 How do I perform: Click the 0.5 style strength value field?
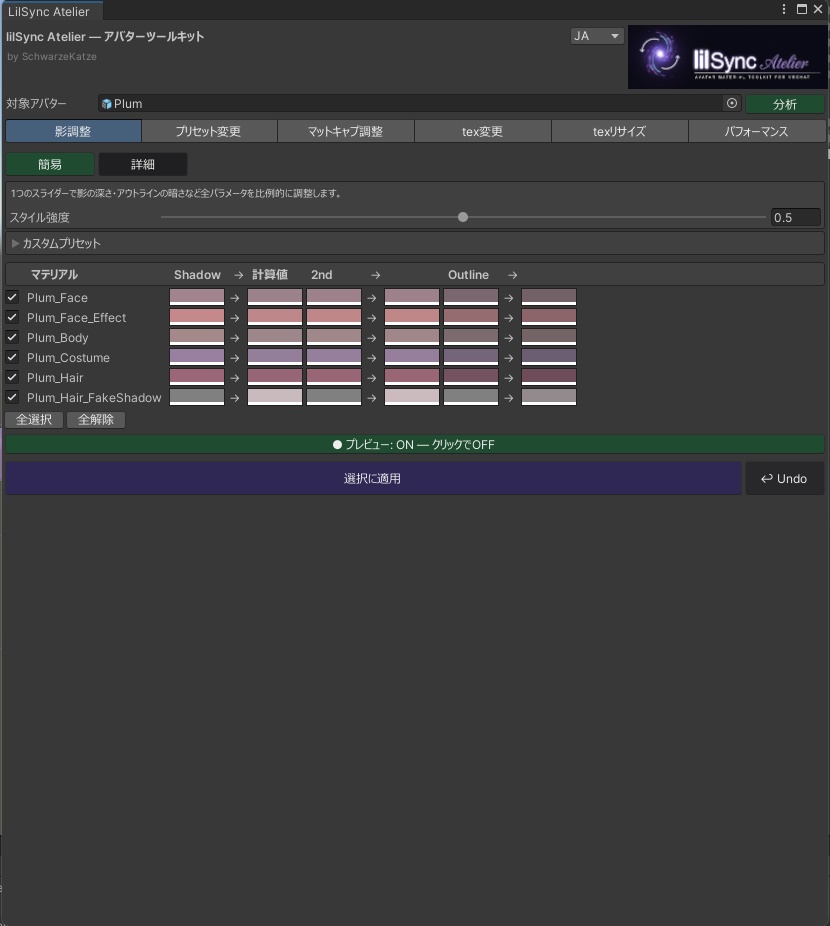pyautogui.click(x=796, y=216)
